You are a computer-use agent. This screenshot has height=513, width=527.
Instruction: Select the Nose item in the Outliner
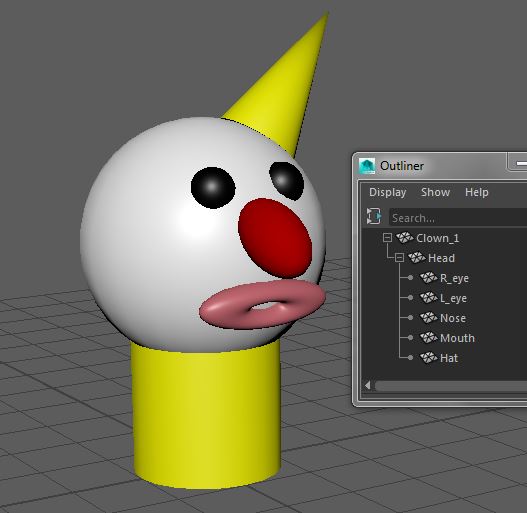(x=453, y=318)
